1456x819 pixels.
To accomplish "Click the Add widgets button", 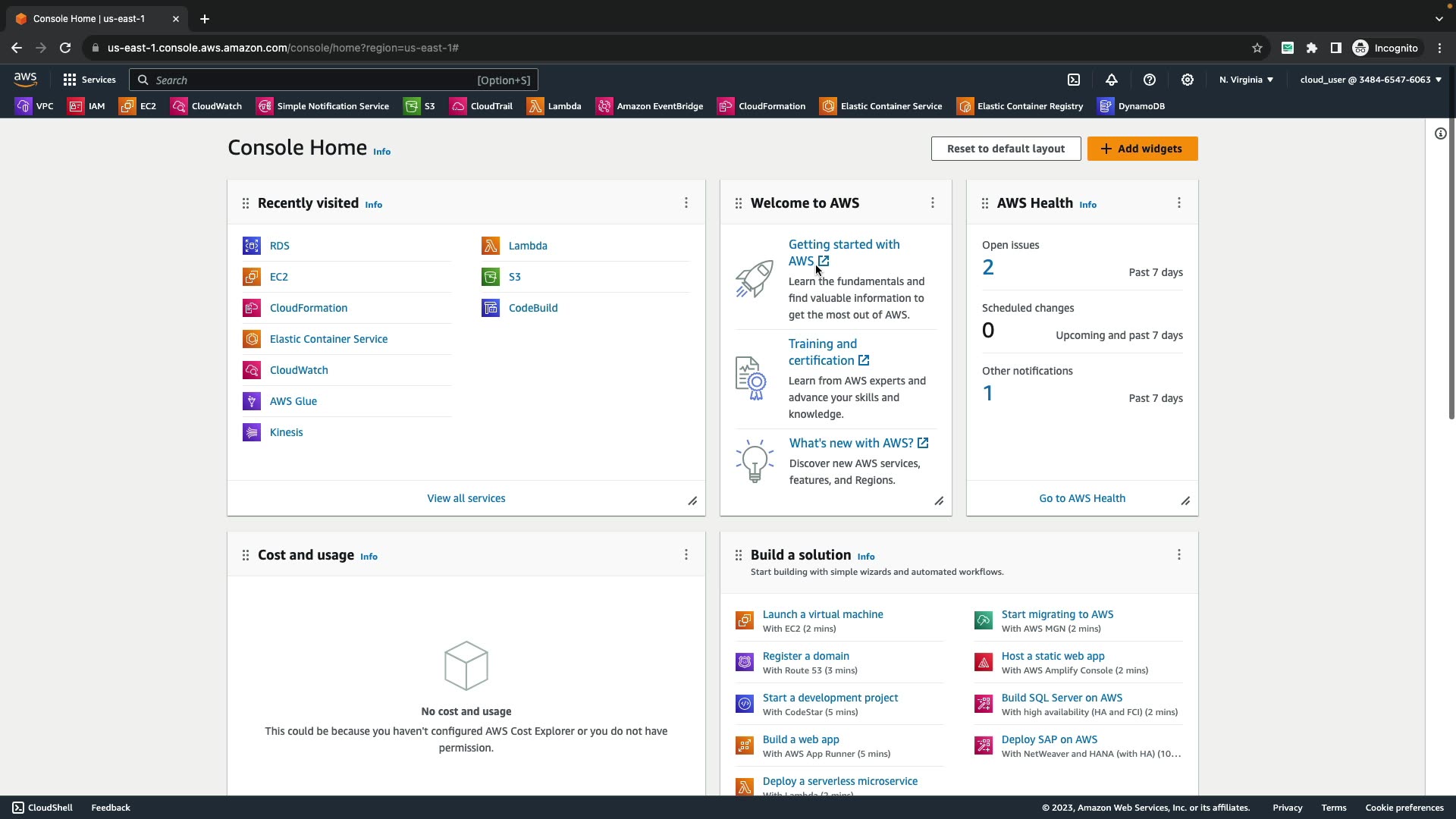I will tap(1142, 149).
